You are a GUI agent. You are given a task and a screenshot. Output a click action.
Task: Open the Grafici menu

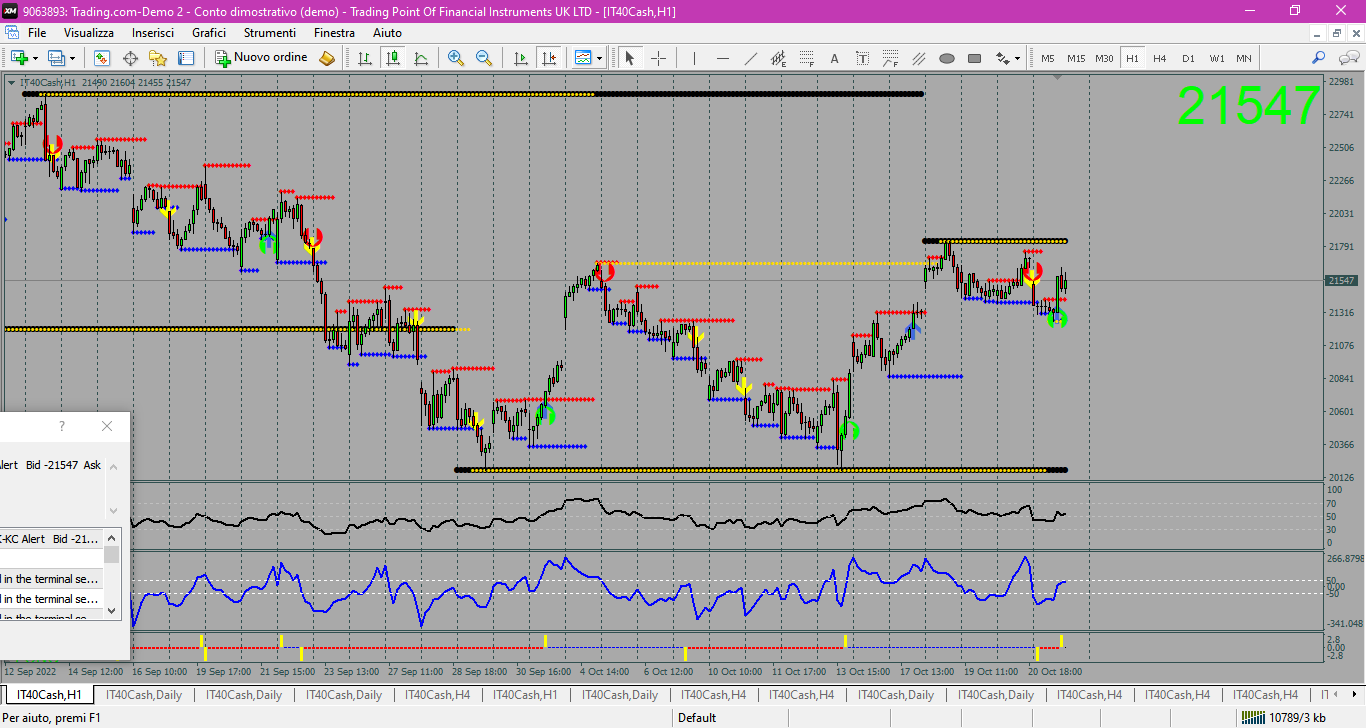click(x=209, y=33)
